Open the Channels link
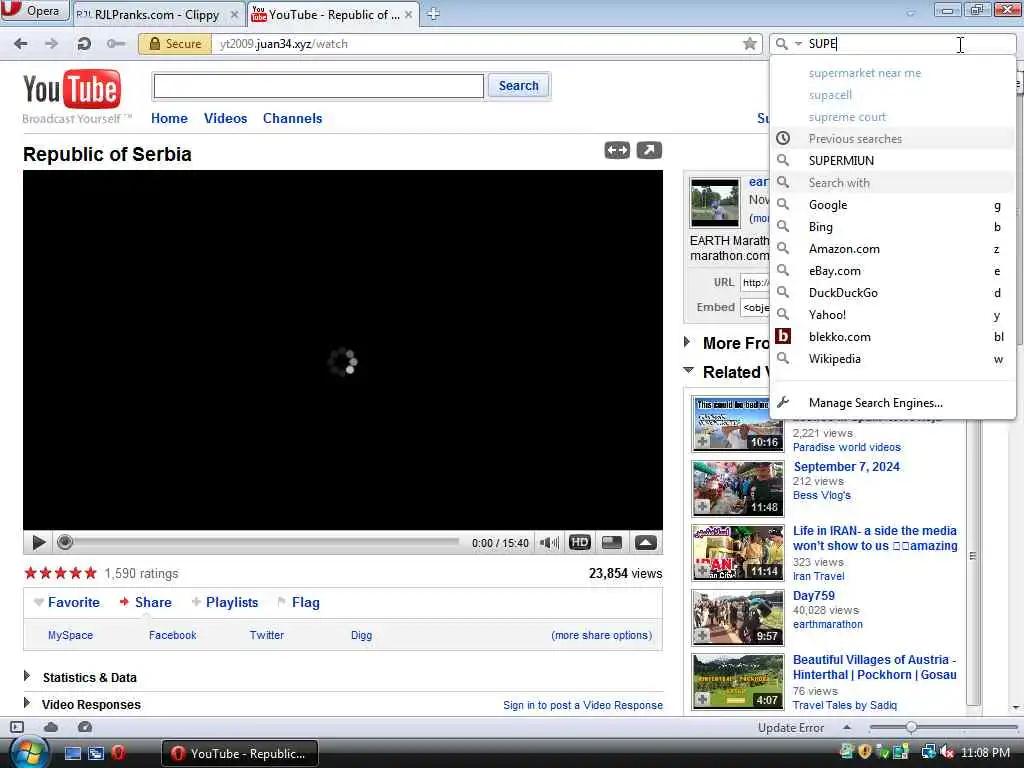 coord(293,118)
